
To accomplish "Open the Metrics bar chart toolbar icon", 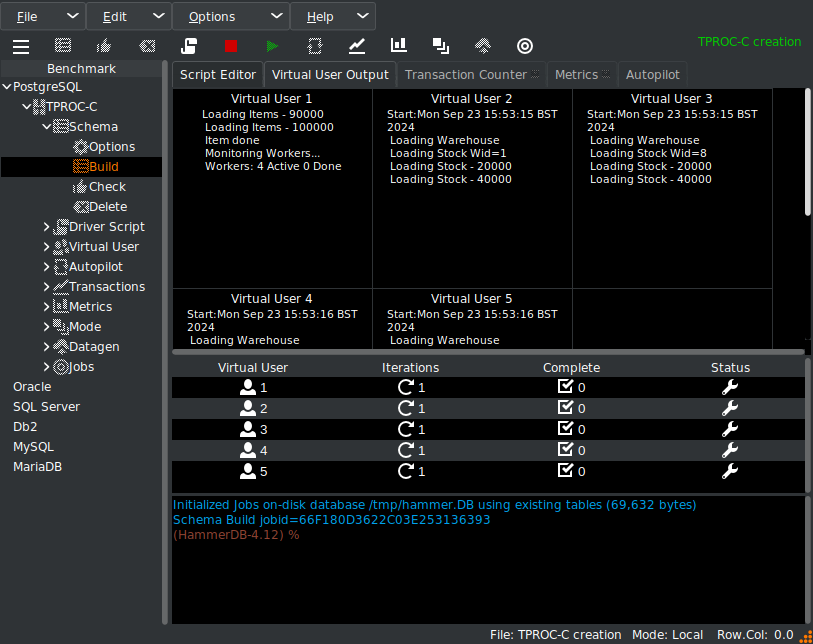I will point(399,46).
